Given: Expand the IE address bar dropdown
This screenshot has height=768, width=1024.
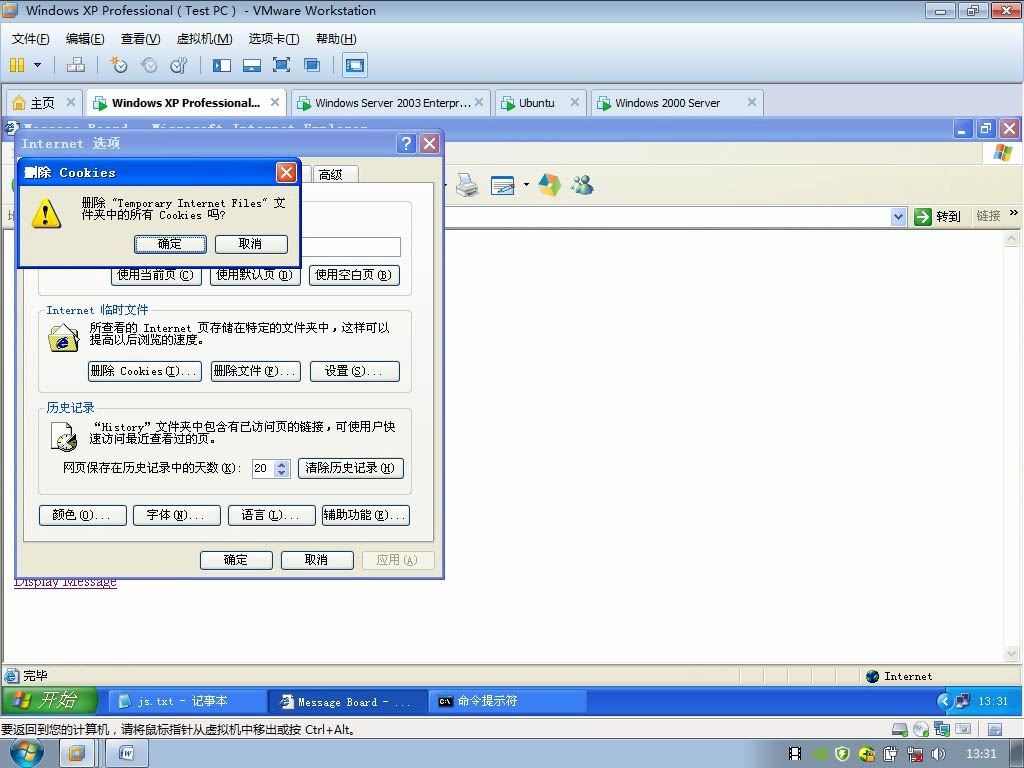Looking at the screenshot, I should [x=899, y=216].
